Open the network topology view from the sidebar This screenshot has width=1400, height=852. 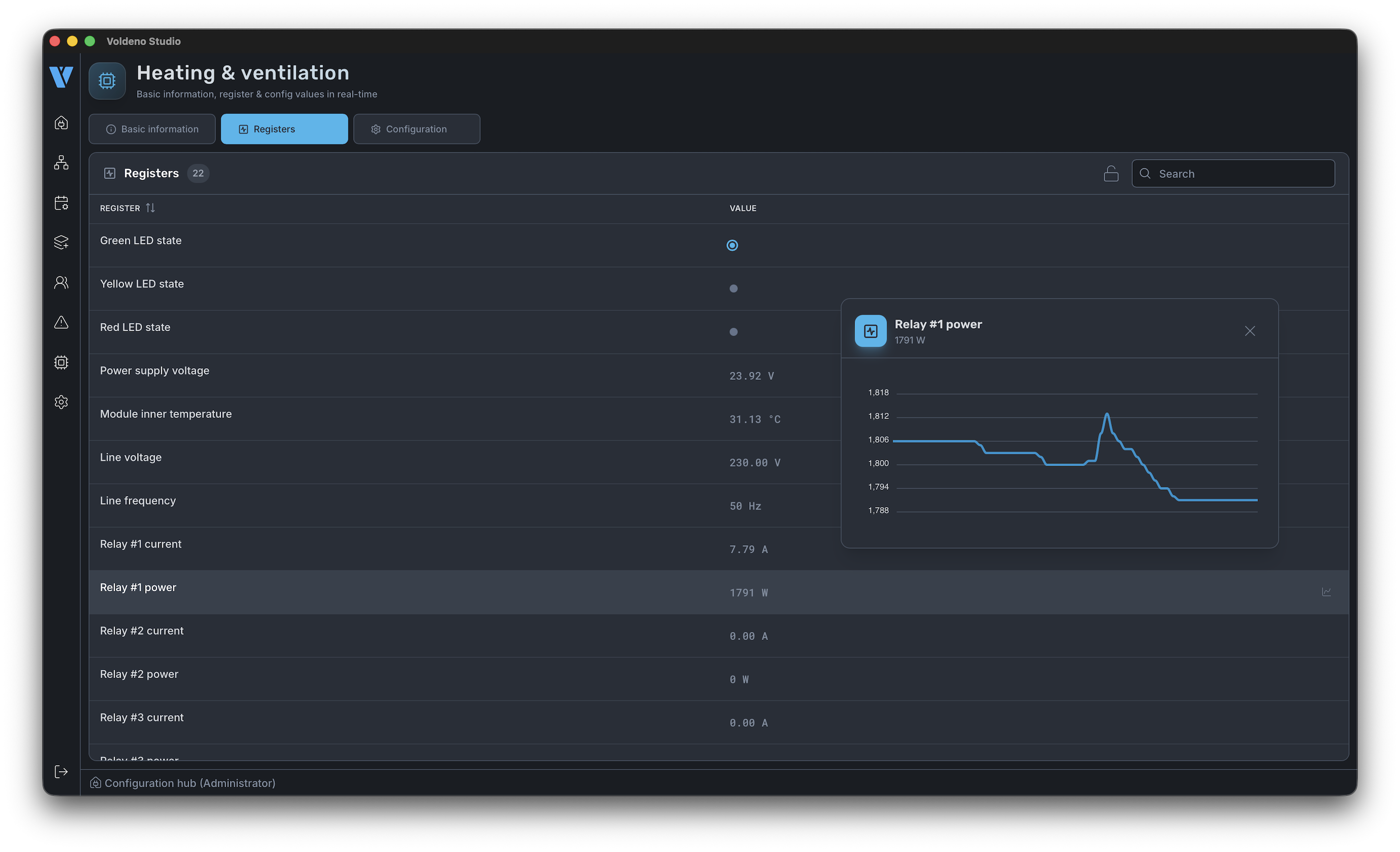coord(61,163)
